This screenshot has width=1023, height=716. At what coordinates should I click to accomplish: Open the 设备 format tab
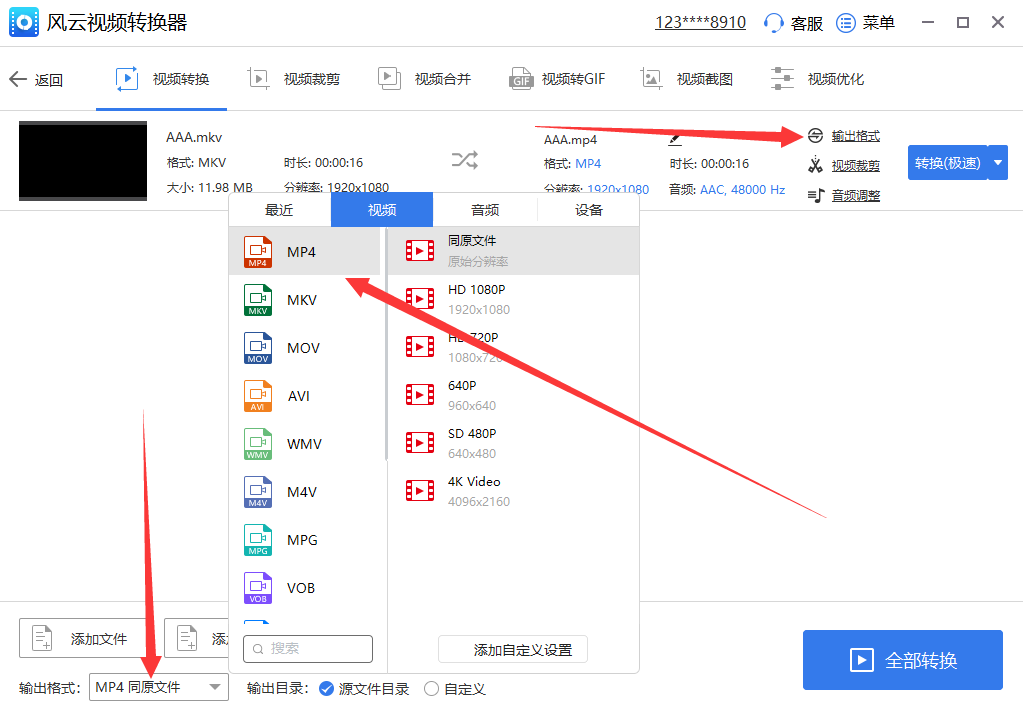point(588,210)
